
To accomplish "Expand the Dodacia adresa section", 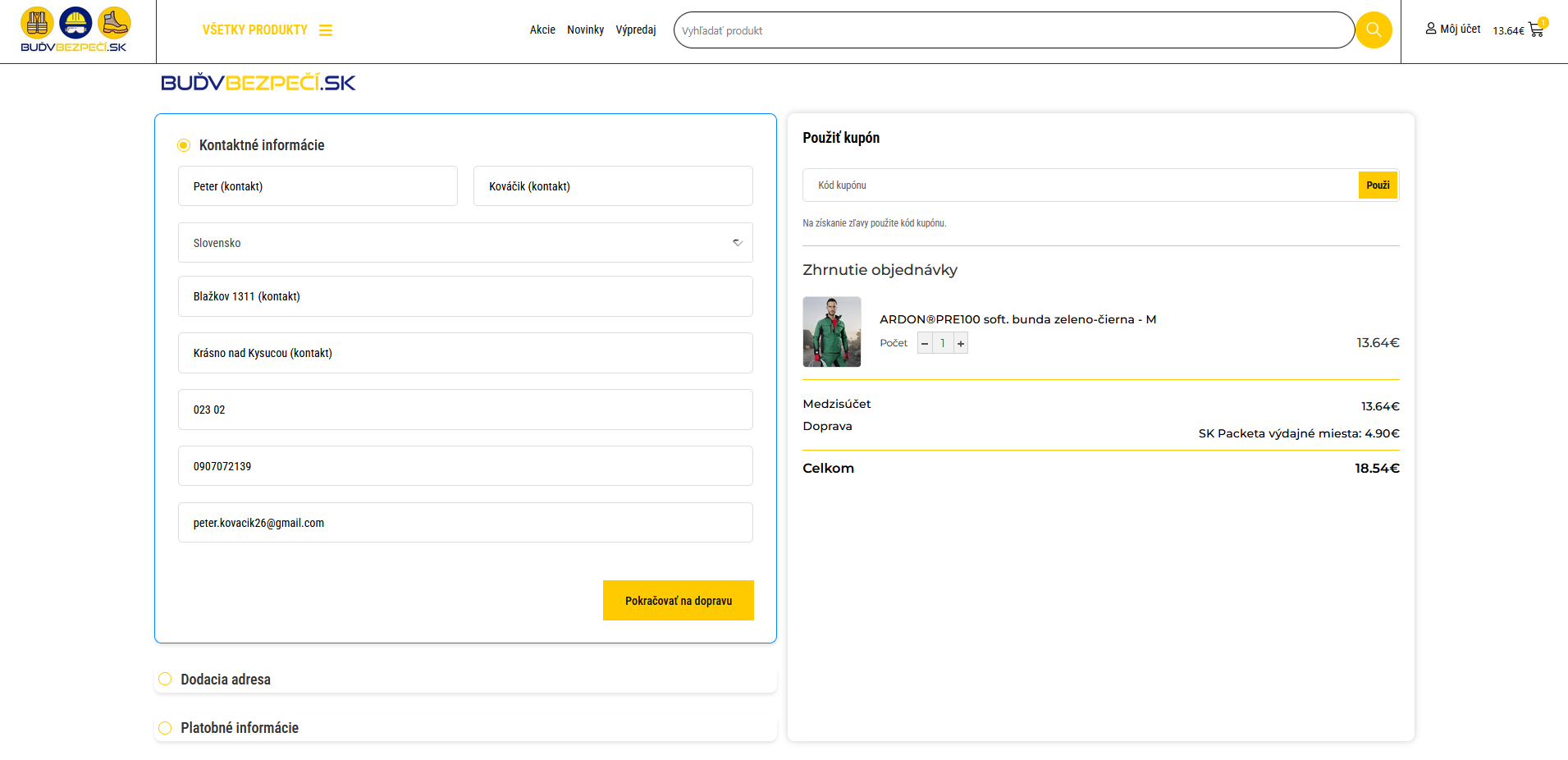I will 226,680.
